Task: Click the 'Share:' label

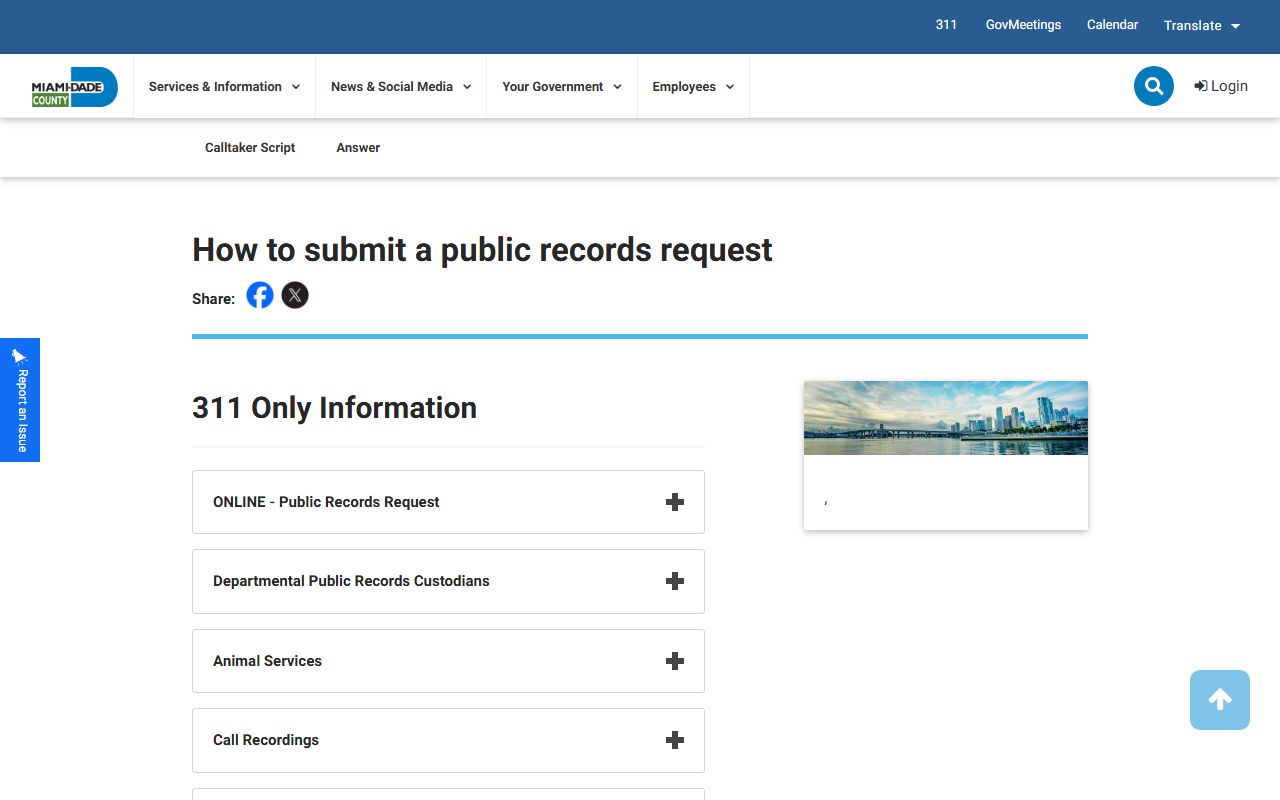Action: click(213, 298)
